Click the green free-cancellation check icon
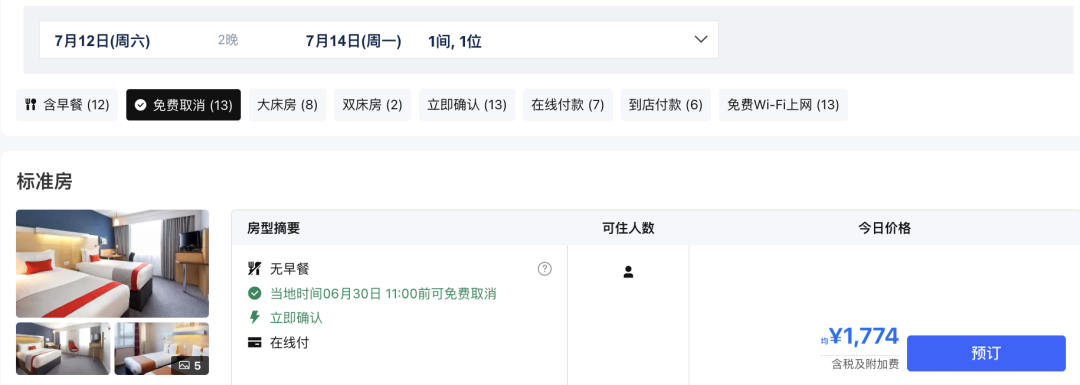The height and width of the screenshot is (385, 1080). point(254,293)
